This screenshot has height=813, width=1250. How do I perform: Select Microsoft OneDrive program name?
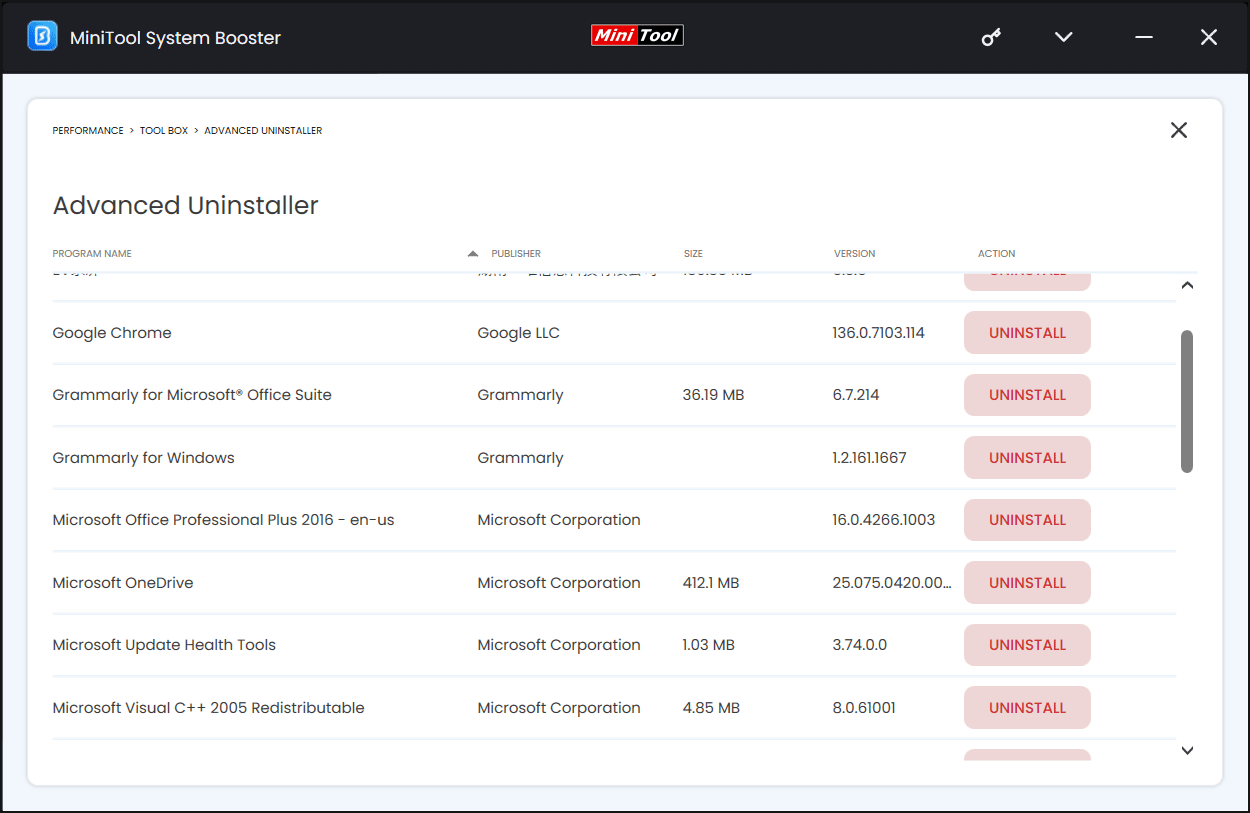123,583
